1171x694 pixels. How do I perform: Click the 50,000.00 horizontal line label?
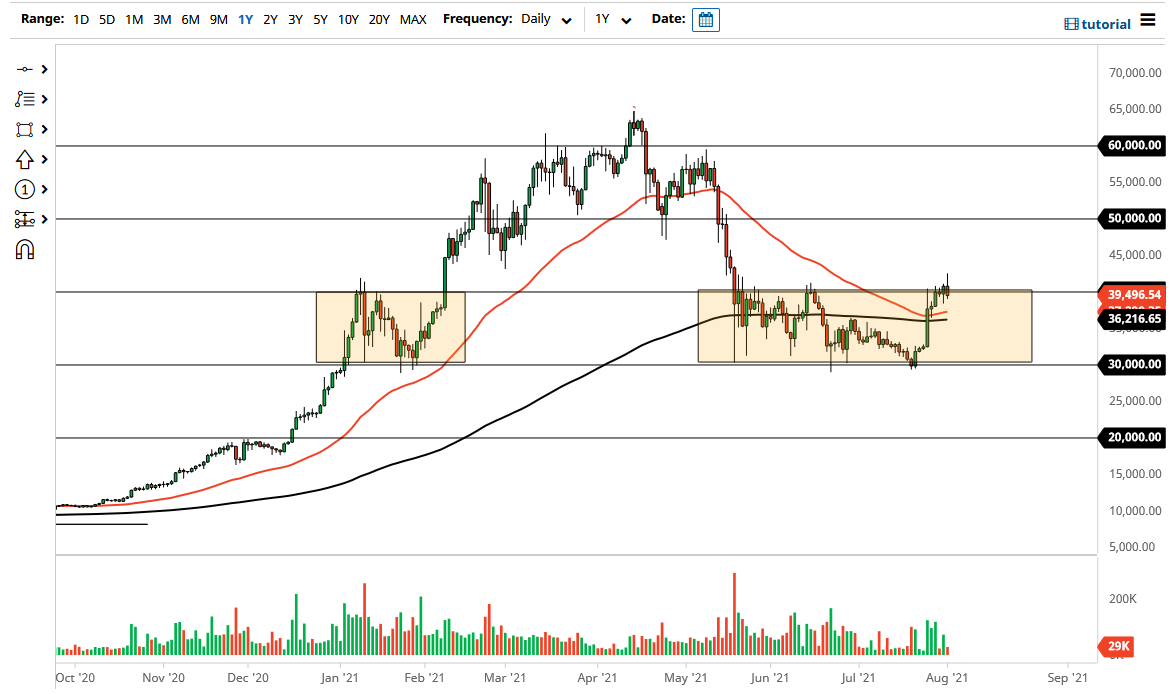[x=1131, y=218]
